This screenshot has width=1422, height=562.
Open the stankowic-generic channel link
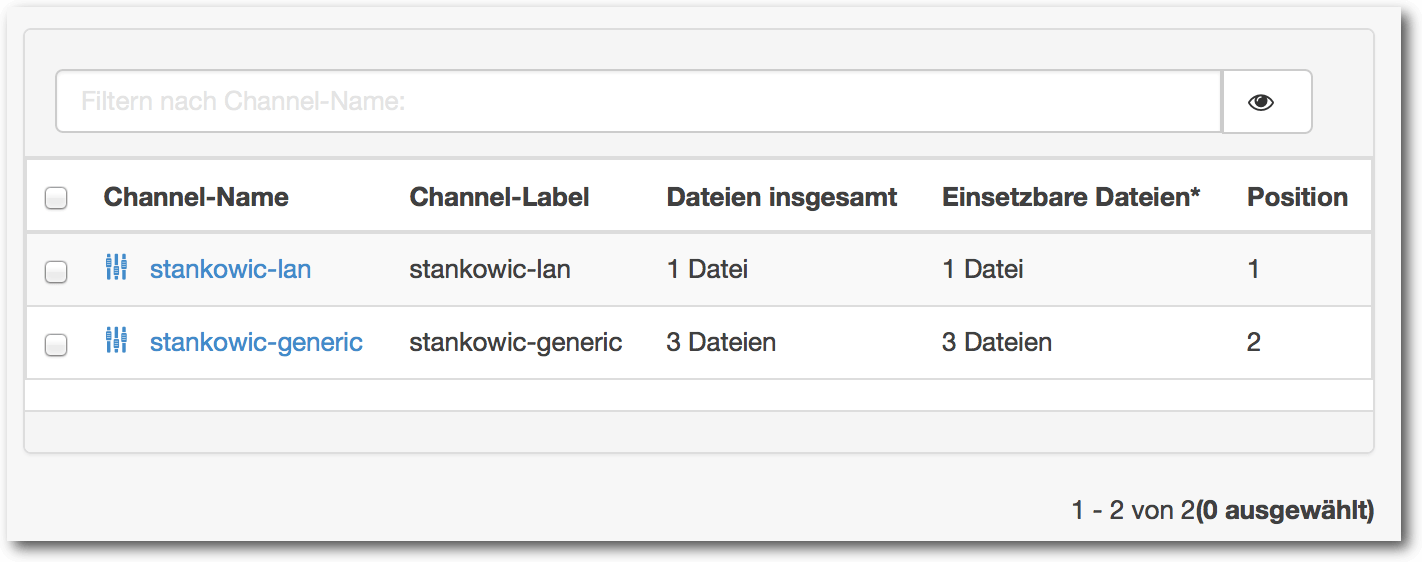click(x=256, y=342)
